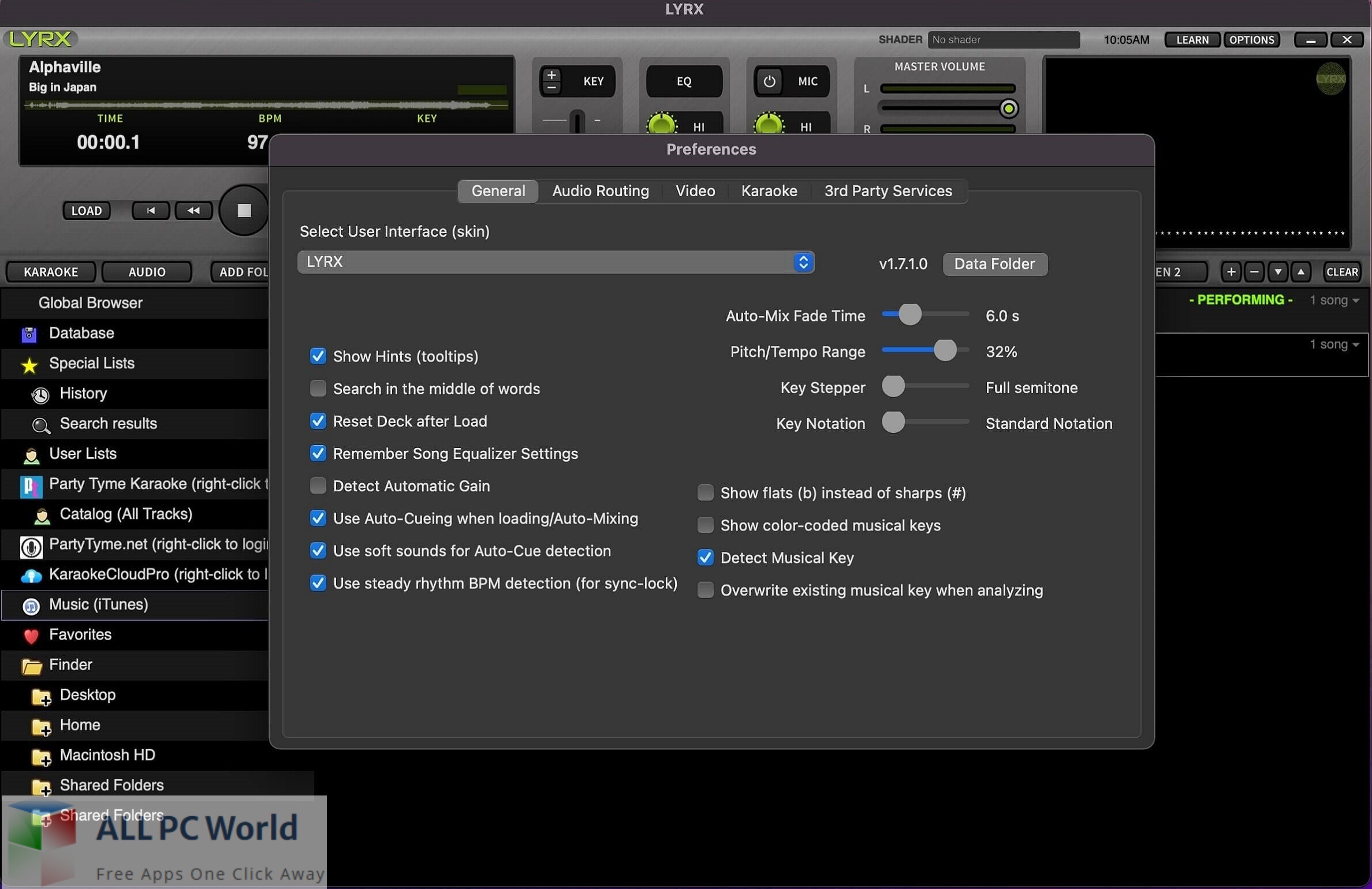
Task: Click the Special Lists star icon
Action: pyautogui.click(x=28, y=362)
